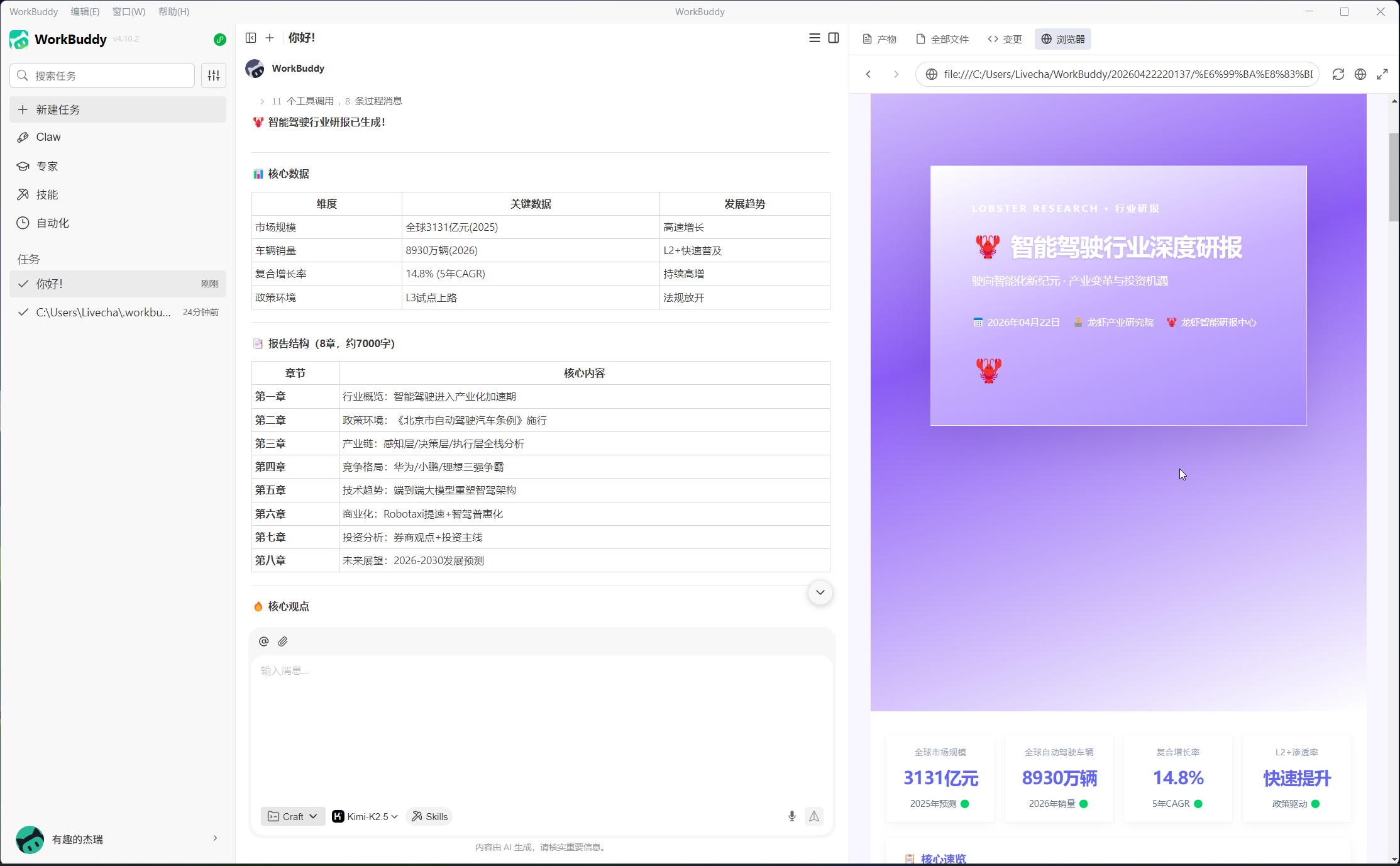Expand the user profile menu chevron

tap(215, 838)
